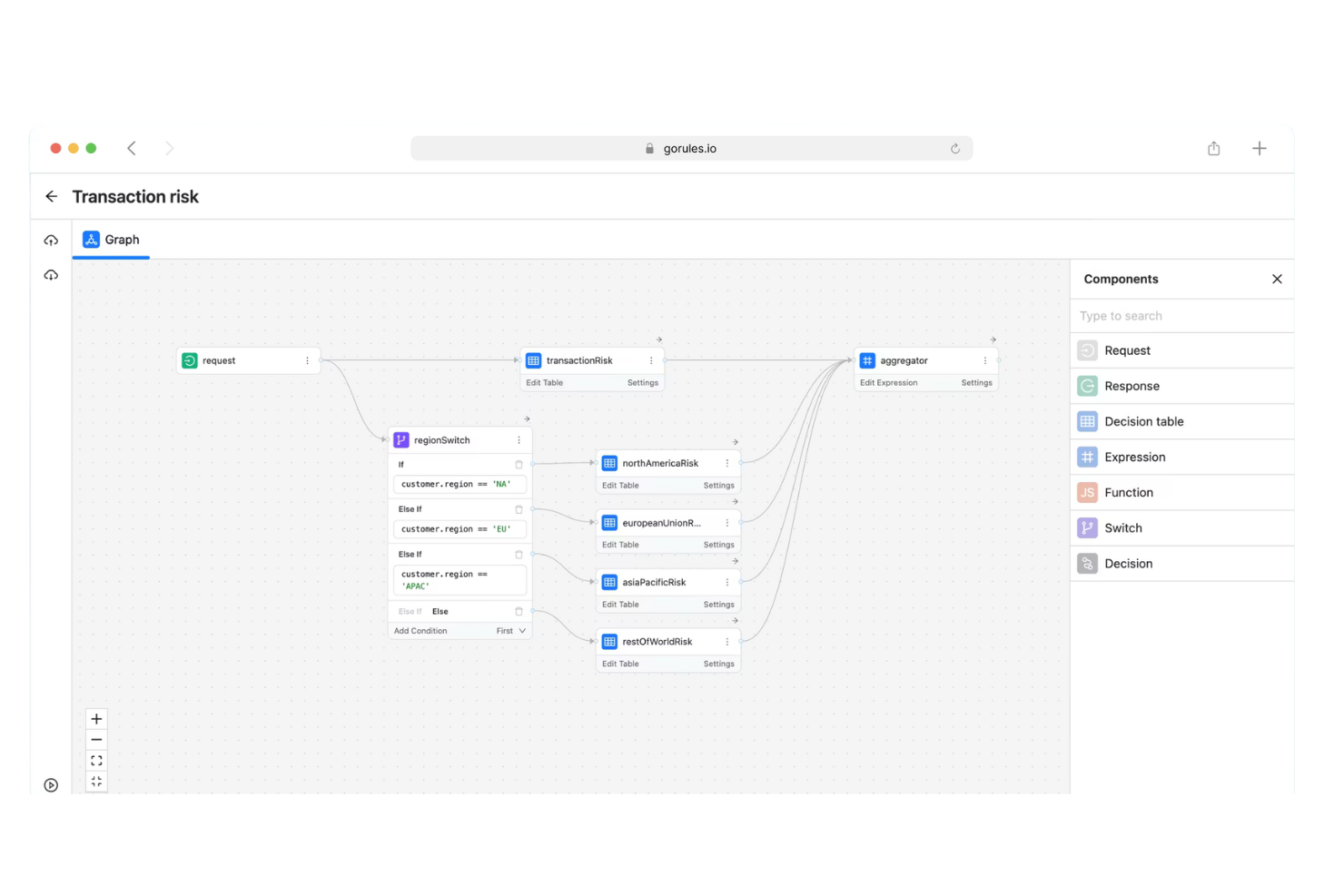Click the Decision component icon
The width and height of the screenshot is (1344, 896).
point(1087,563)
